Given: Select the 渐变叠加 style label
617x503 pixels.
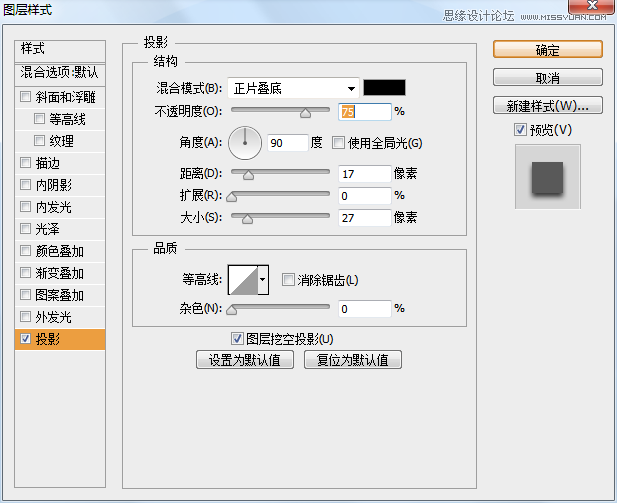Looking at the screenshot, I should (x=60, y=273).
